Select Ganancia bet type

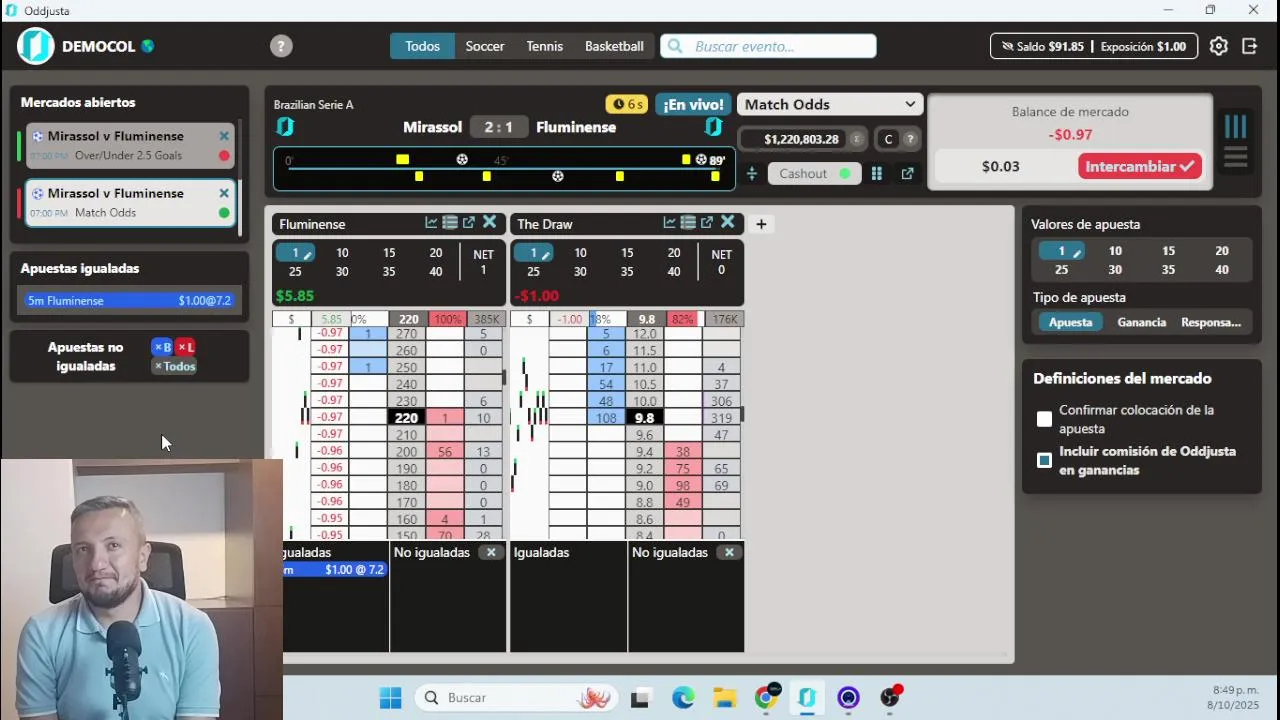click(1142, 322)
